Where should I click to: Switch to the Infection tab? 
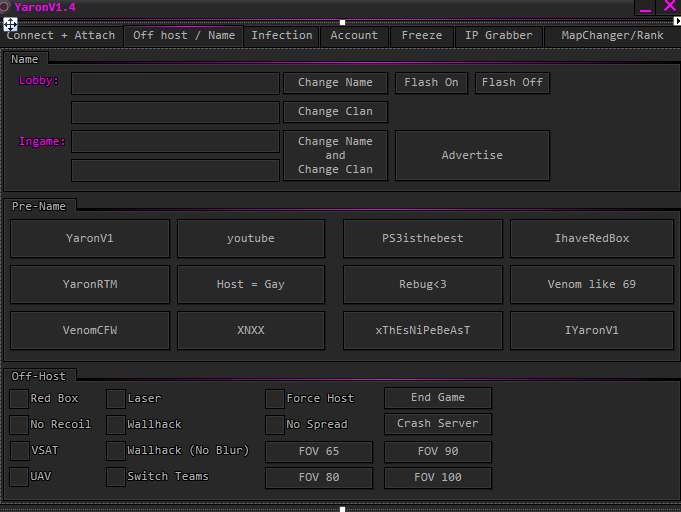click(x=282, y=36)
